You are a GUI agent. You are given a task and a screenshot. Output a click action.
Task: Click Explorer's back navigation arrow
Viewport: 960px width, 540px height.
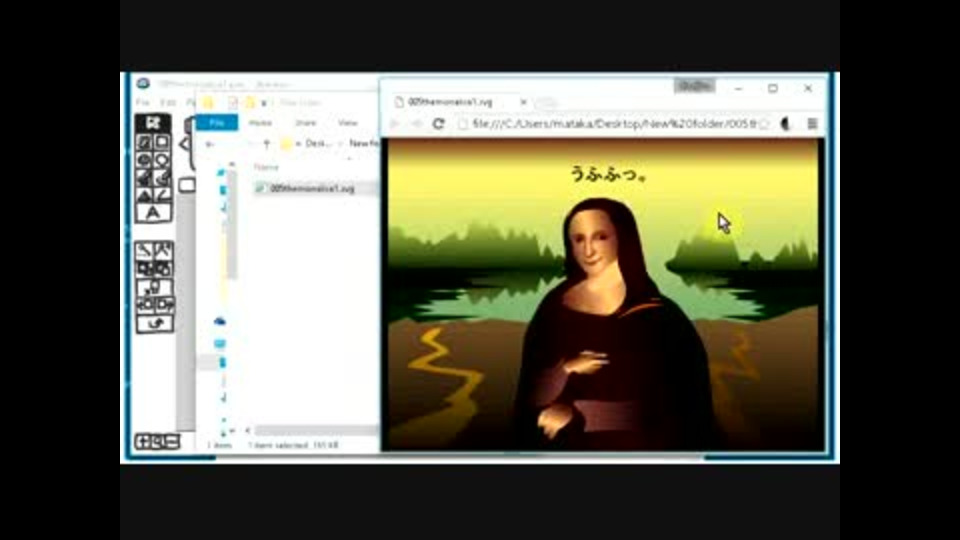click(x=210, y=144)
